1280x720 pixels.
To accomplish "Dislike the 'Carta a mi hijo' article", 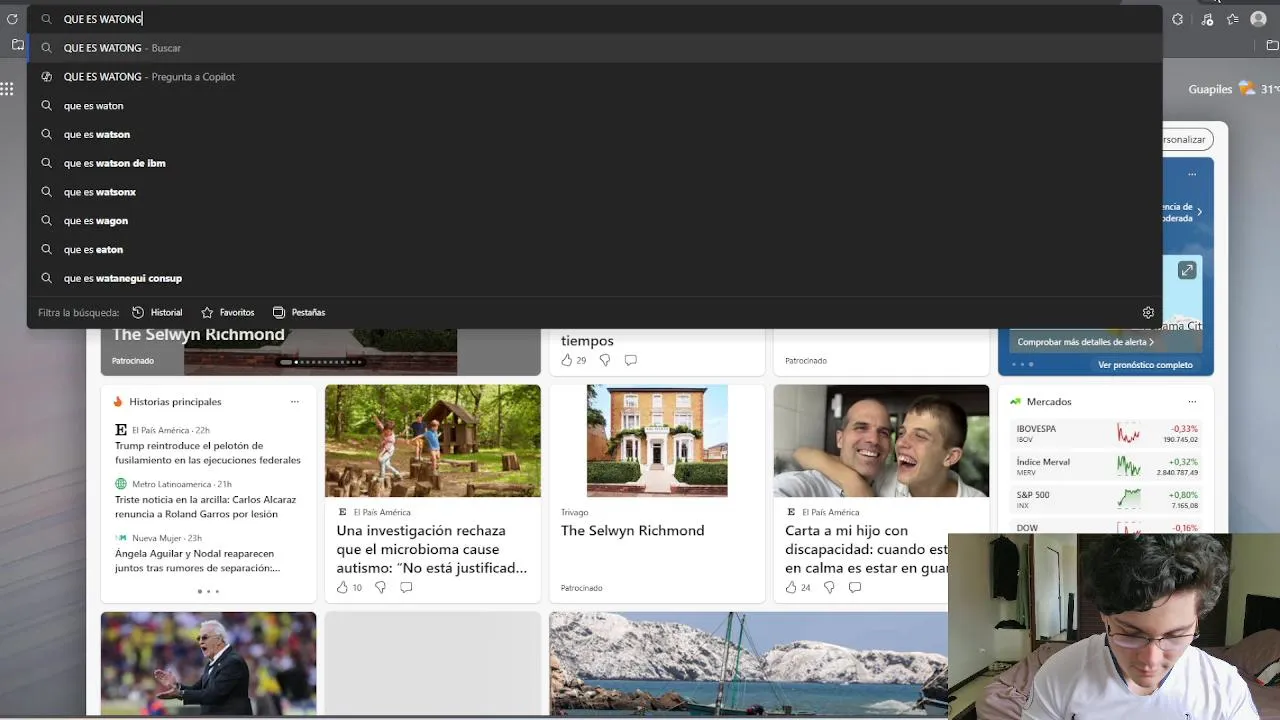I will click(x=829, y=587).
